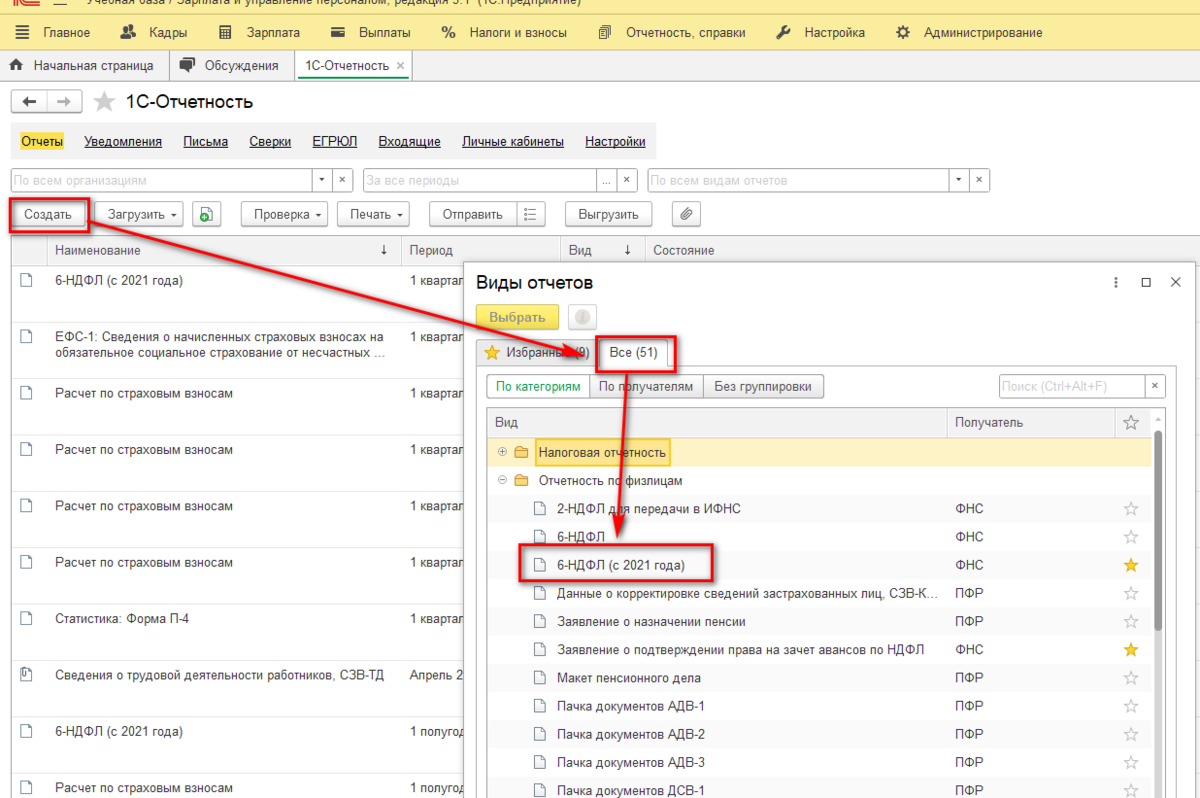Open the report types filter dropdown arrow
The image size is (1200, 798).
click(959, 181)
